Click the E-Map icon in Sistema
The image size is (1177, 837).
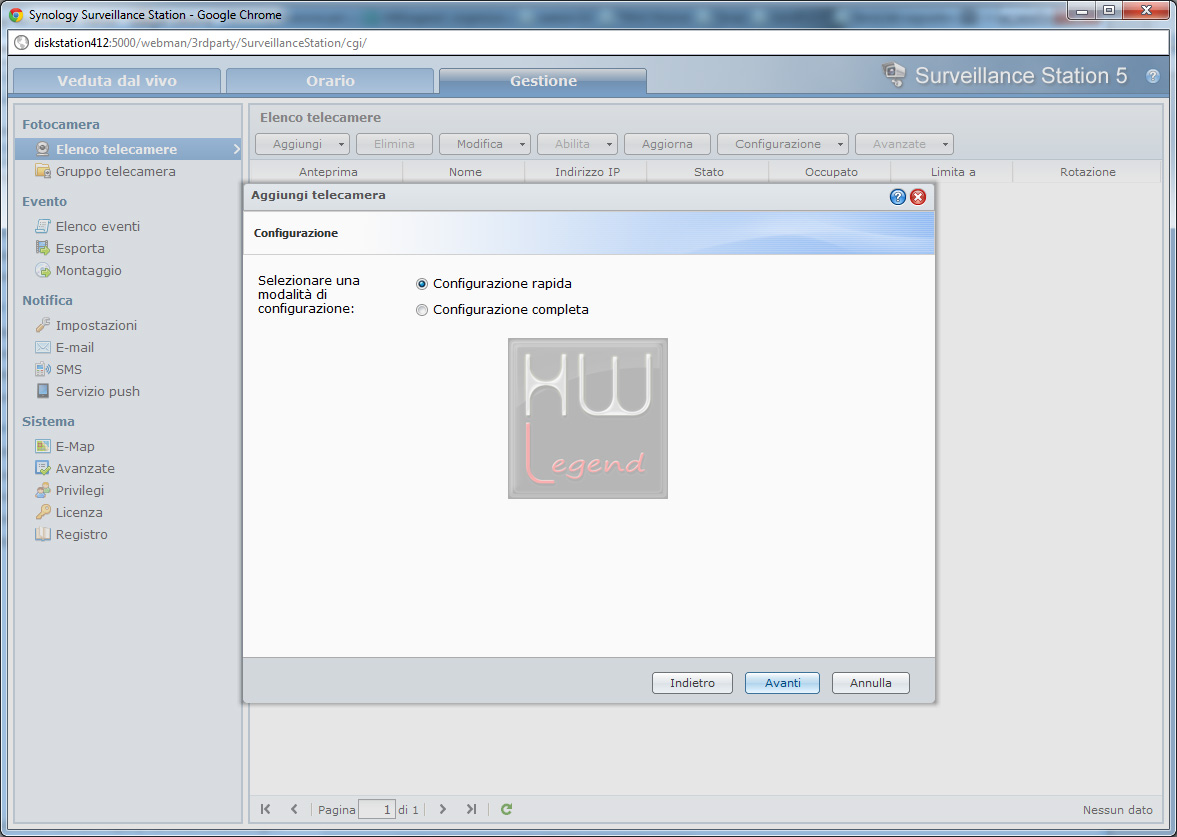click(x=43, y=446)
